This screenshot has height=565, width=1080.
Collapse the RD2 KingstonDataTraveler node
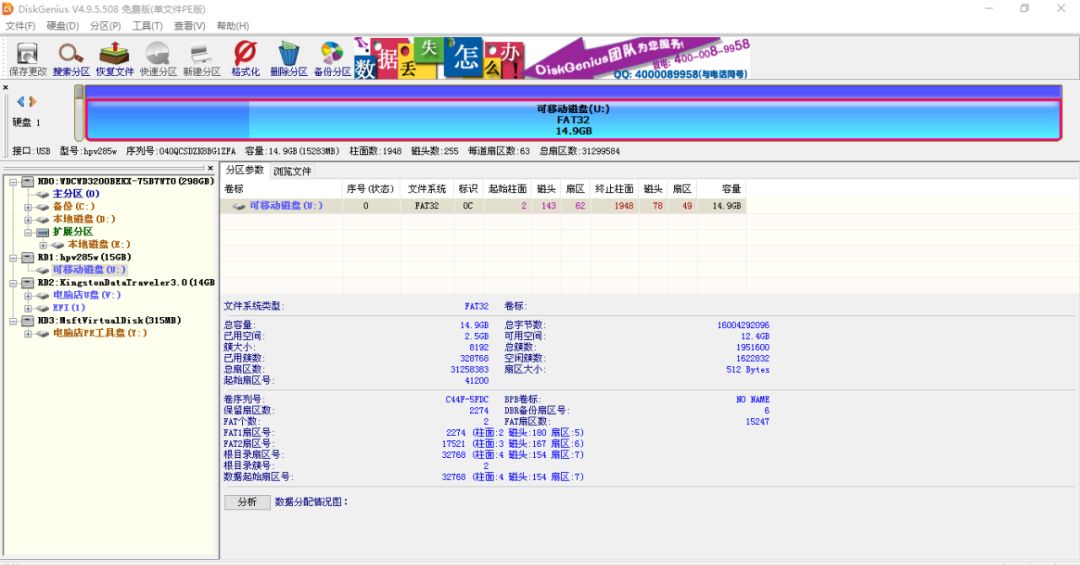13,282
